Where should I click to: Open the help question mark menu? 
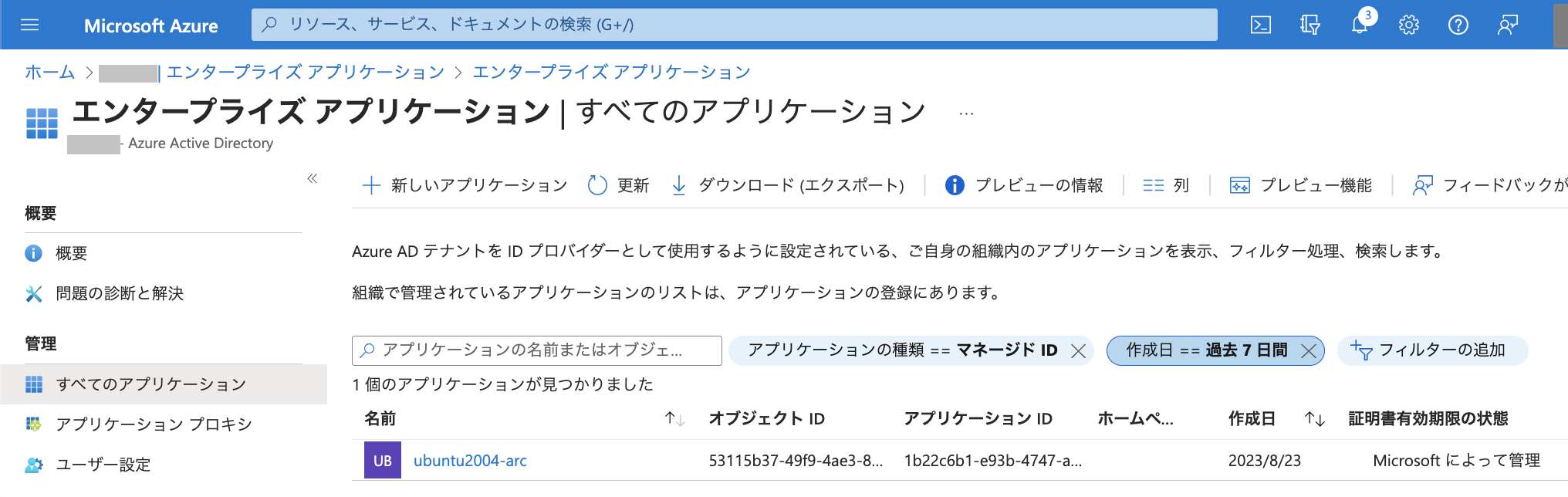tap(1458, 25)
